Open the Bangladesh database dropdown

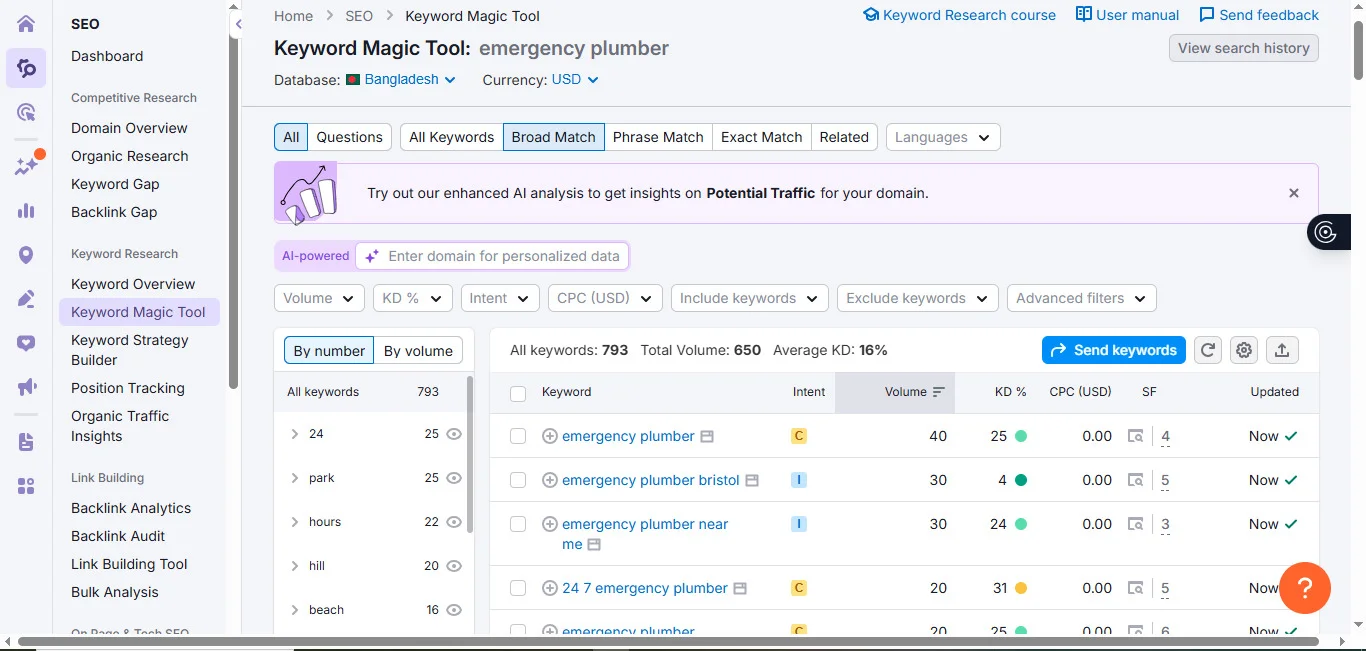pyautogui.click(x=400, y=79)
